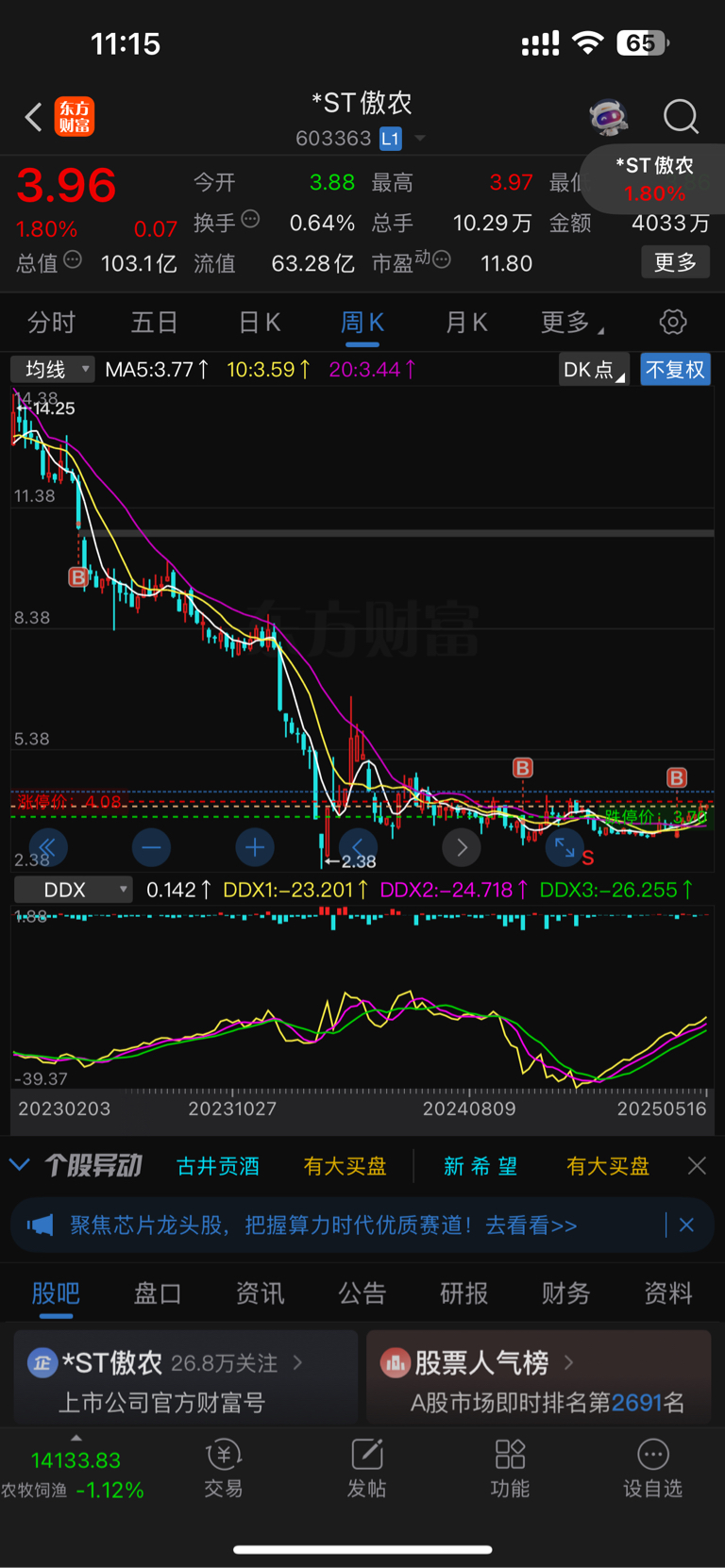Image resolution: width=725 pixels, height=1568 pixels.
Task: Collapse the 个股异动 section chevron
Action: [19, 1165]
